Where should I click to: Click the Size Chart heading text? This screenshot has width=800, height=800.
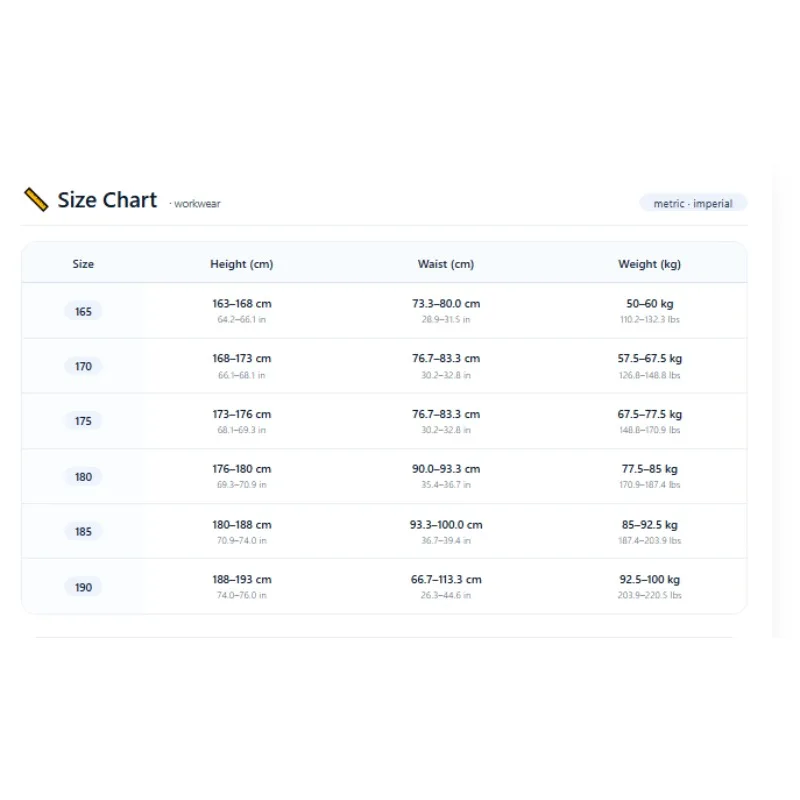107,199
